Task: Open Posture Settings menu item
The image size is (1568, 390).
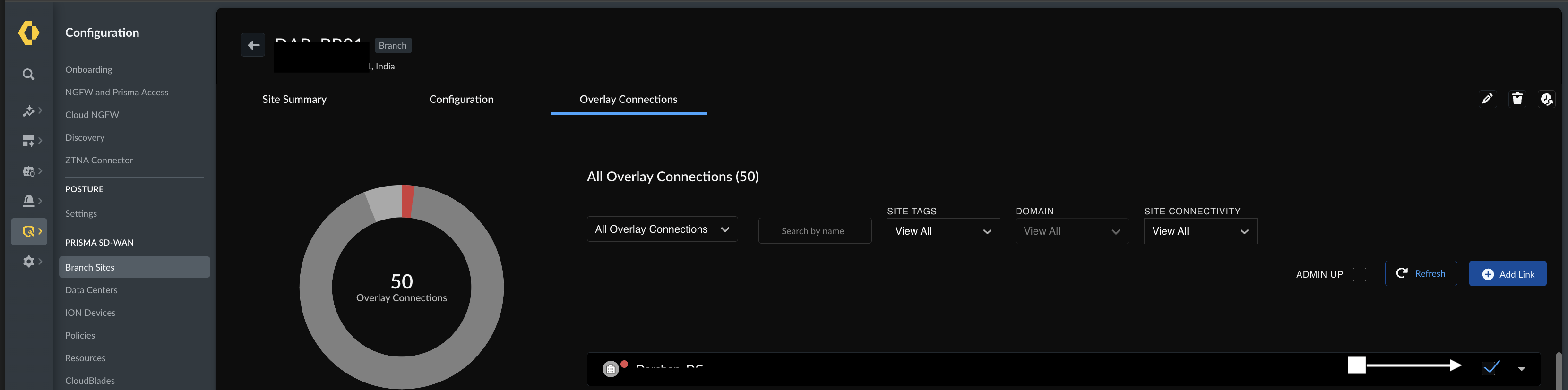Action: (x=81, y=213)
